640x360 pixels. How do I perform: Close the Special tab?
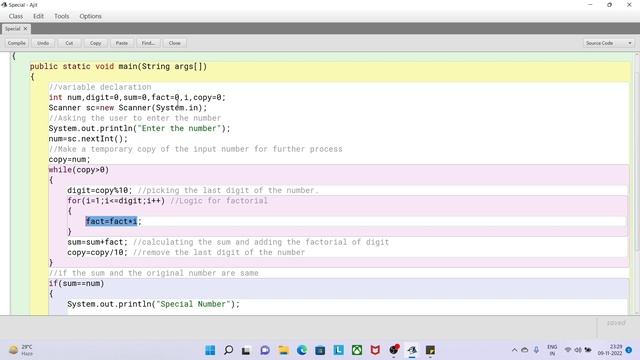[25, 29]
